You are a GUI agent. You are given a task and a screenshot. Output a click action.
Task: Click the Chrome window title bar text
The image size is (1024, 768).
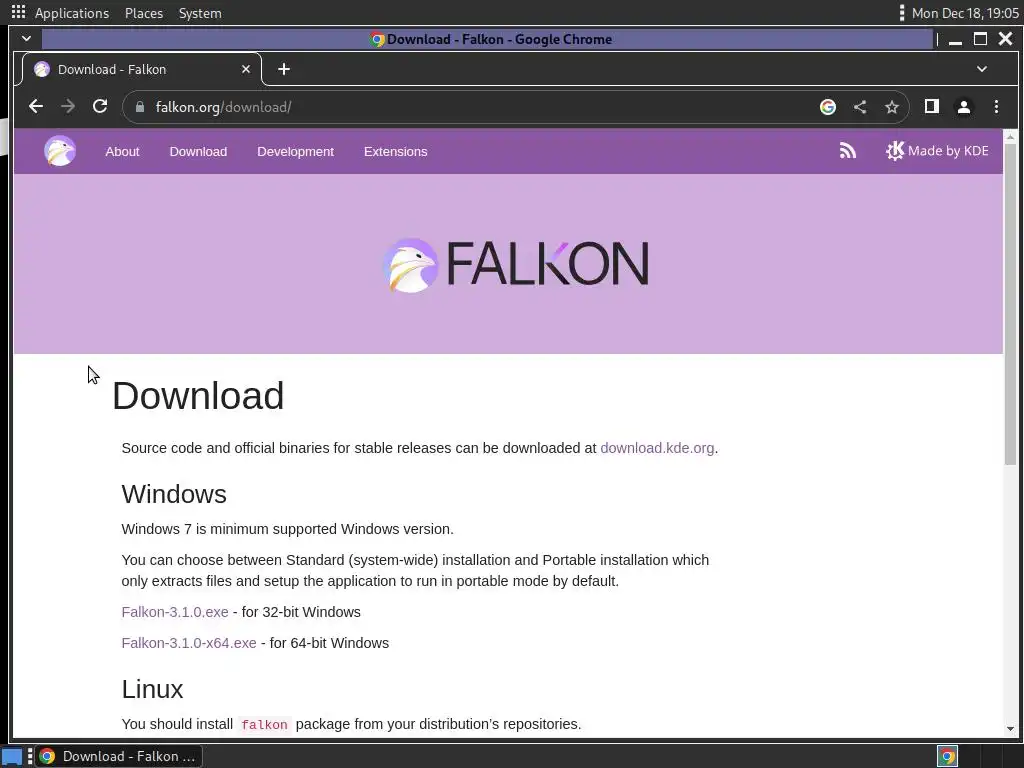tap(499, 39)
